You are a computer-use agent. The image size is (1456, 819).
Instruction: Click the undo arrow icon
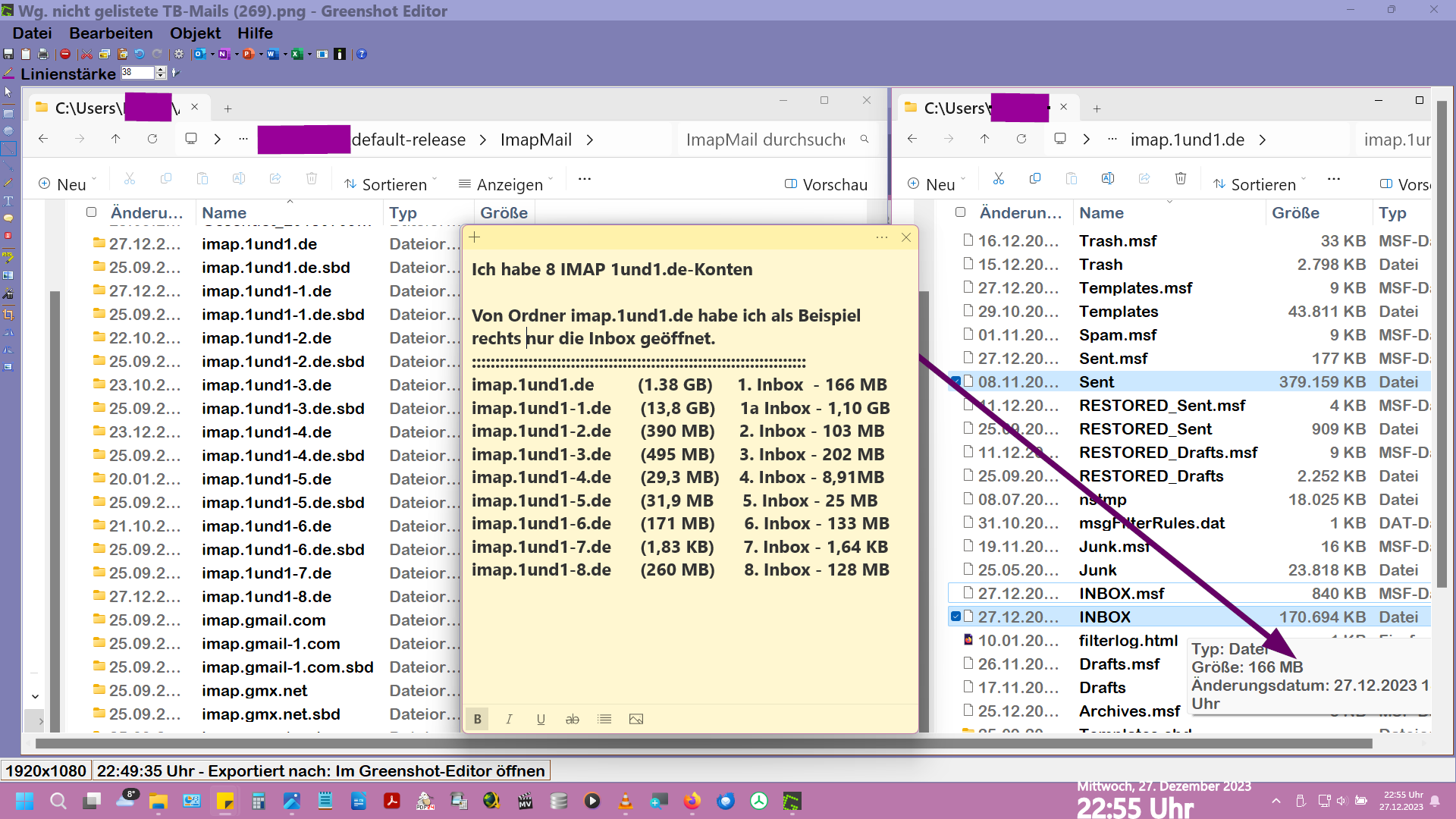tap(140, 54)
